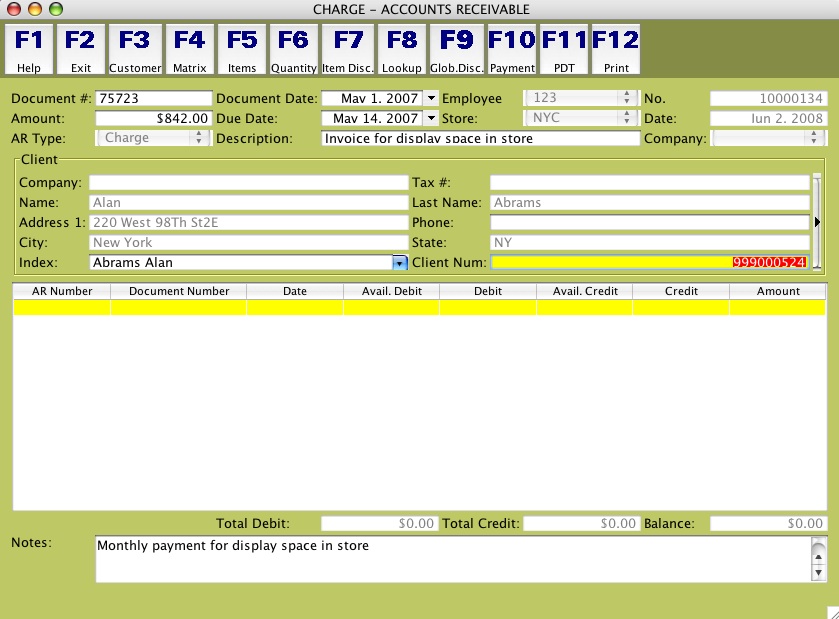Open F8 Lookup

click(x=402, y=49)
